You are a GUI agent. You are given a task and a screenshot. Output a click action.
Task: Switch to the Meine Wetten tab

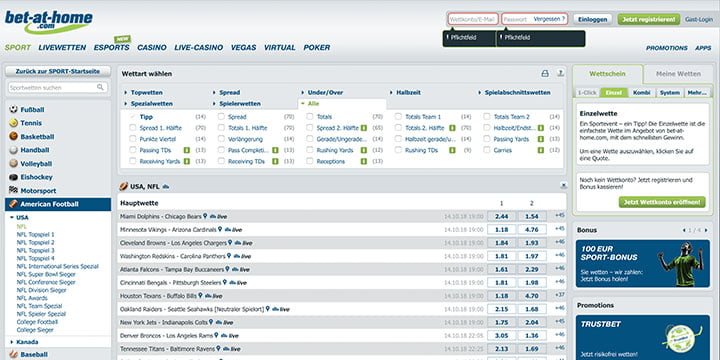678,73
